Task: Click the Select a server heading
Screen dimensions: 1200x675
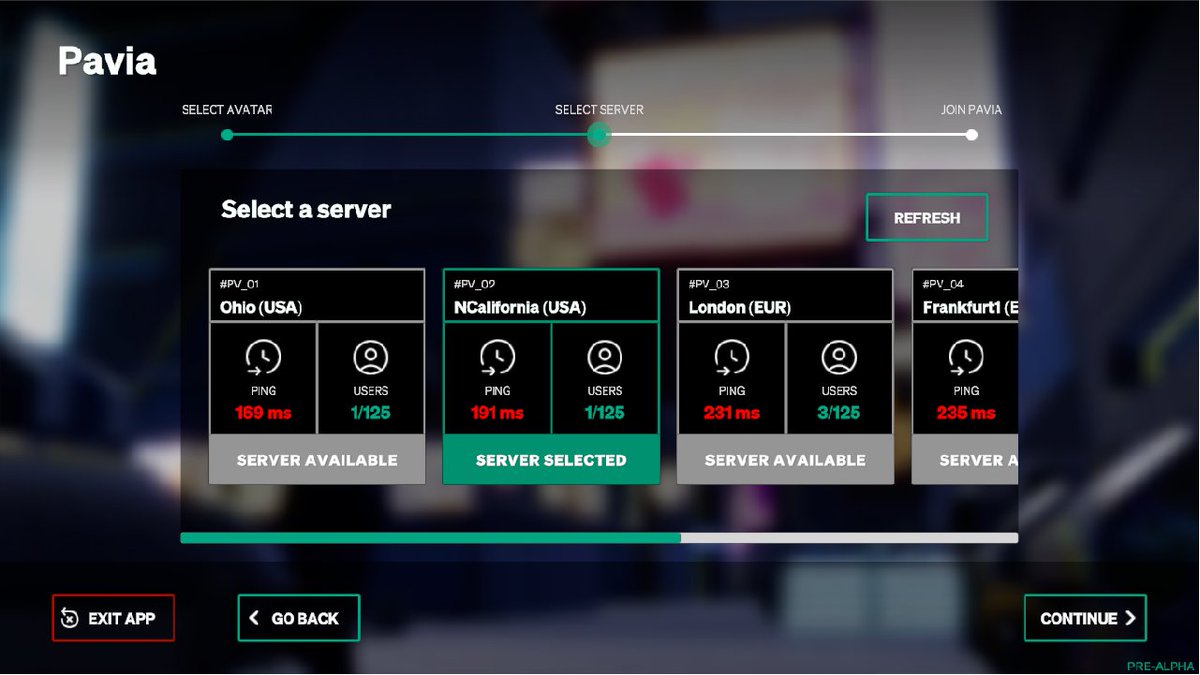Action: [x=306, y=209]
